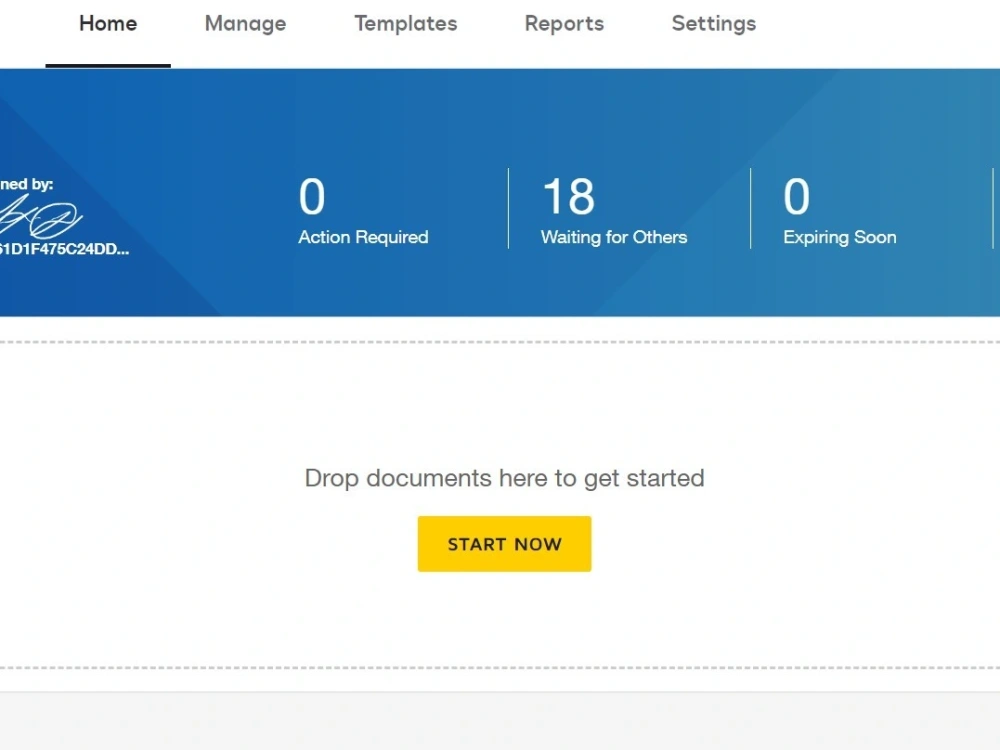Click the signature image in the banner
This screenshot has height=750, width=1000.
pos(40,216)
